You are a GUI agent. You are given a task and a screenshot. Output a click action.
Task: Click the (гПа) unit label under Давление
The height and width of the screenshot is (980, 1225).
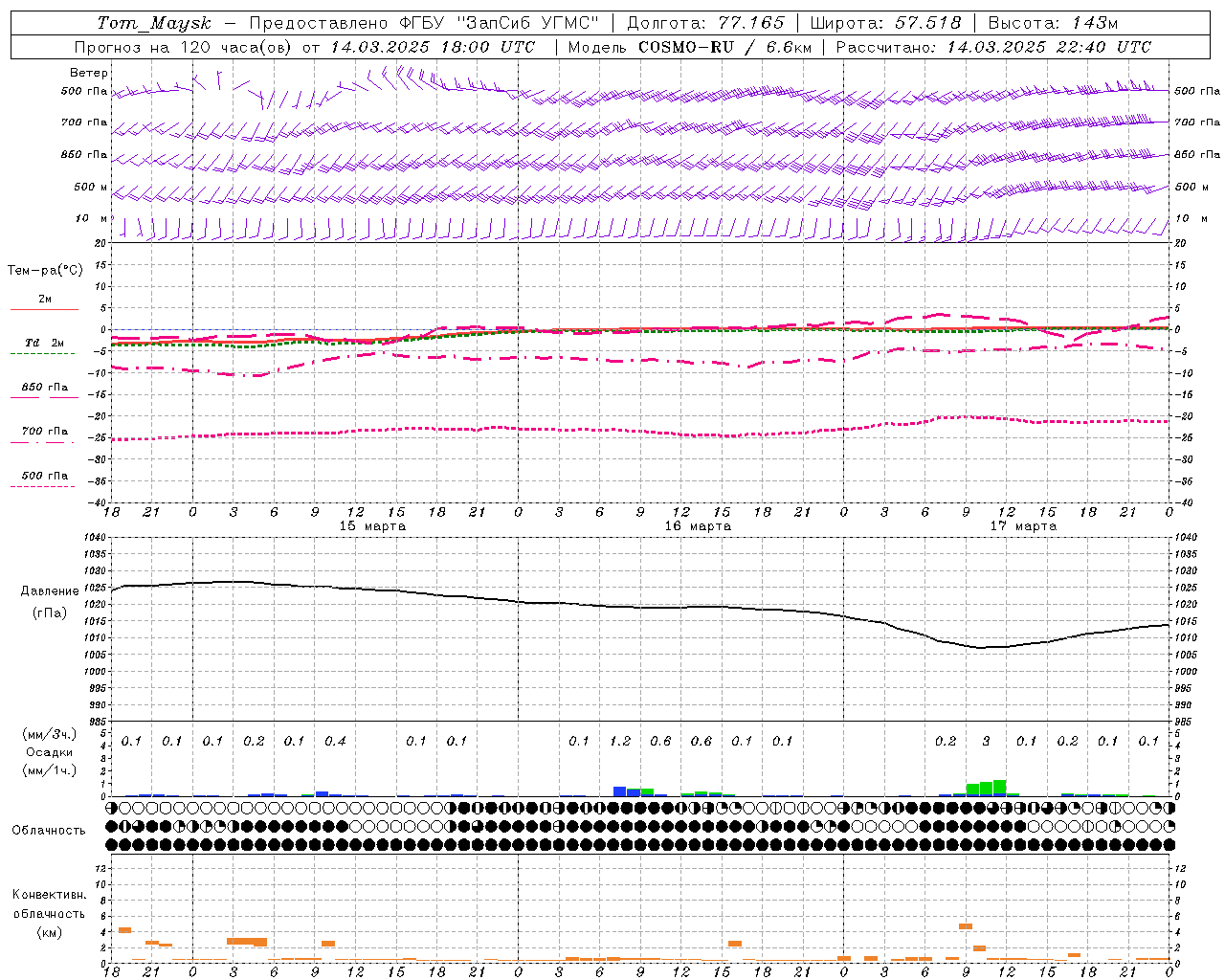point(50,613)
